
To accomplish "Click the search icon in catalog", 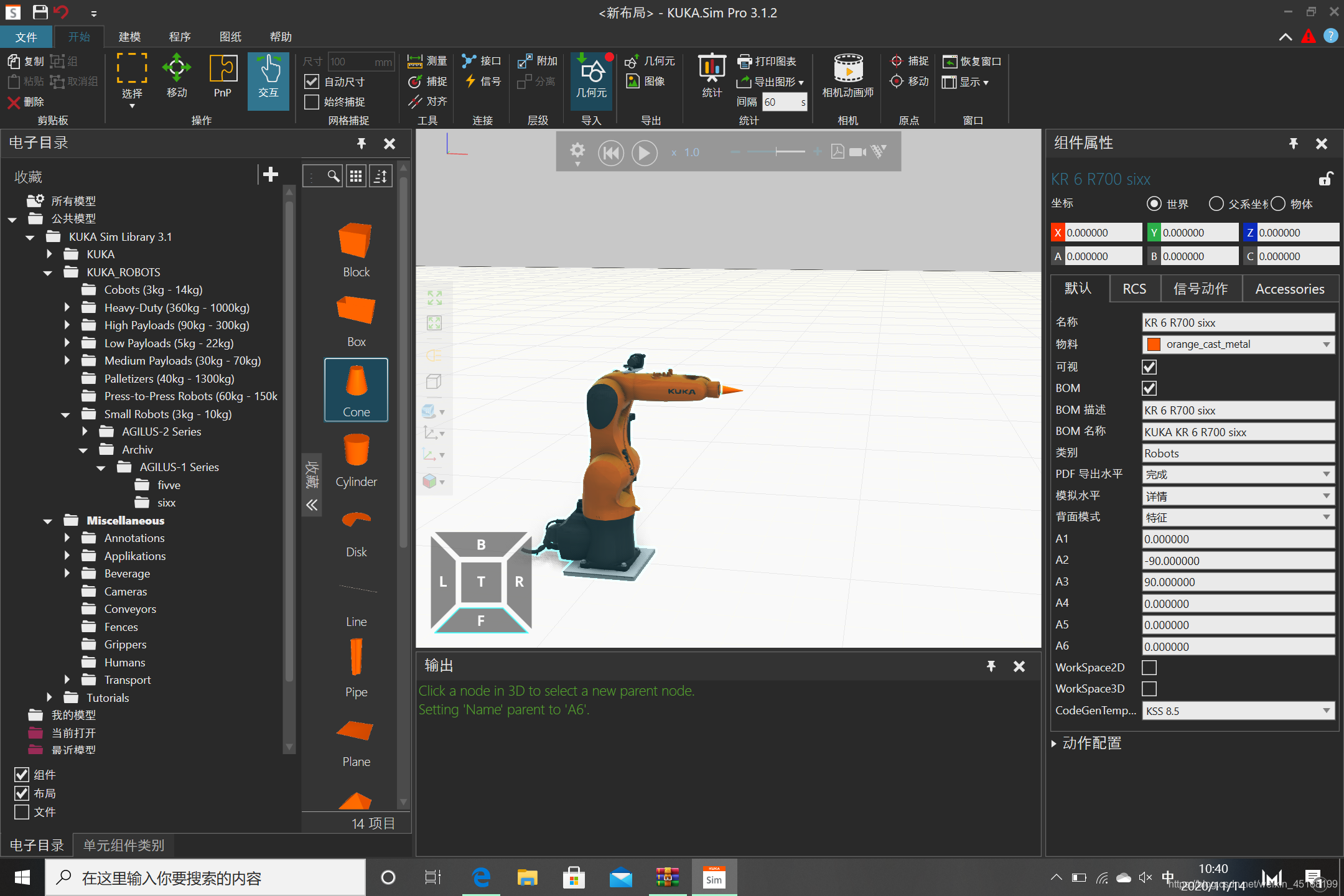I will [x=334, y=177].
